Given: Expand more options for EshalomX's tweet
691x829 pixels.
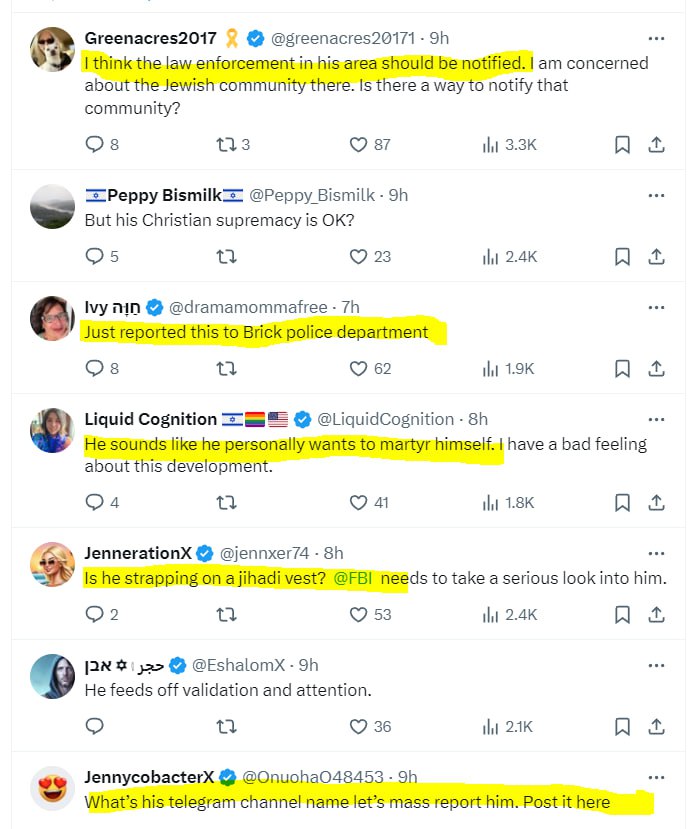Looking at the screenshot, I should tap(656, 664).
